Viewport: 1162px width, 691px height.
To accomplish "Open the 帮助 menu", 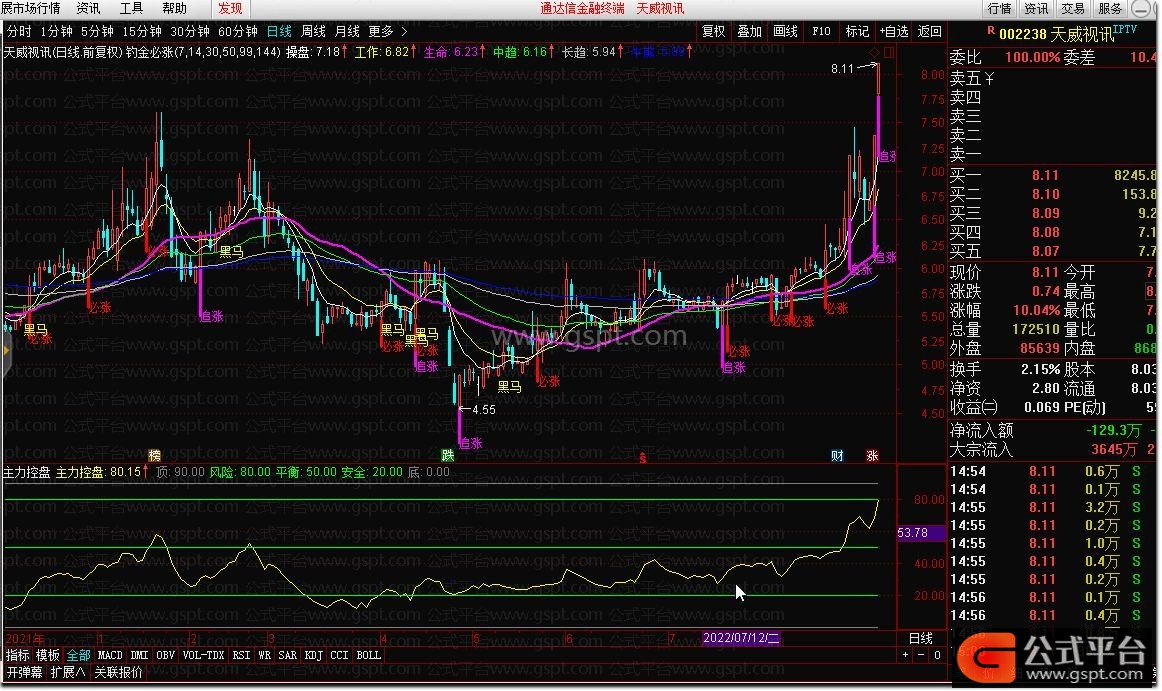I will tap(174, 8).
